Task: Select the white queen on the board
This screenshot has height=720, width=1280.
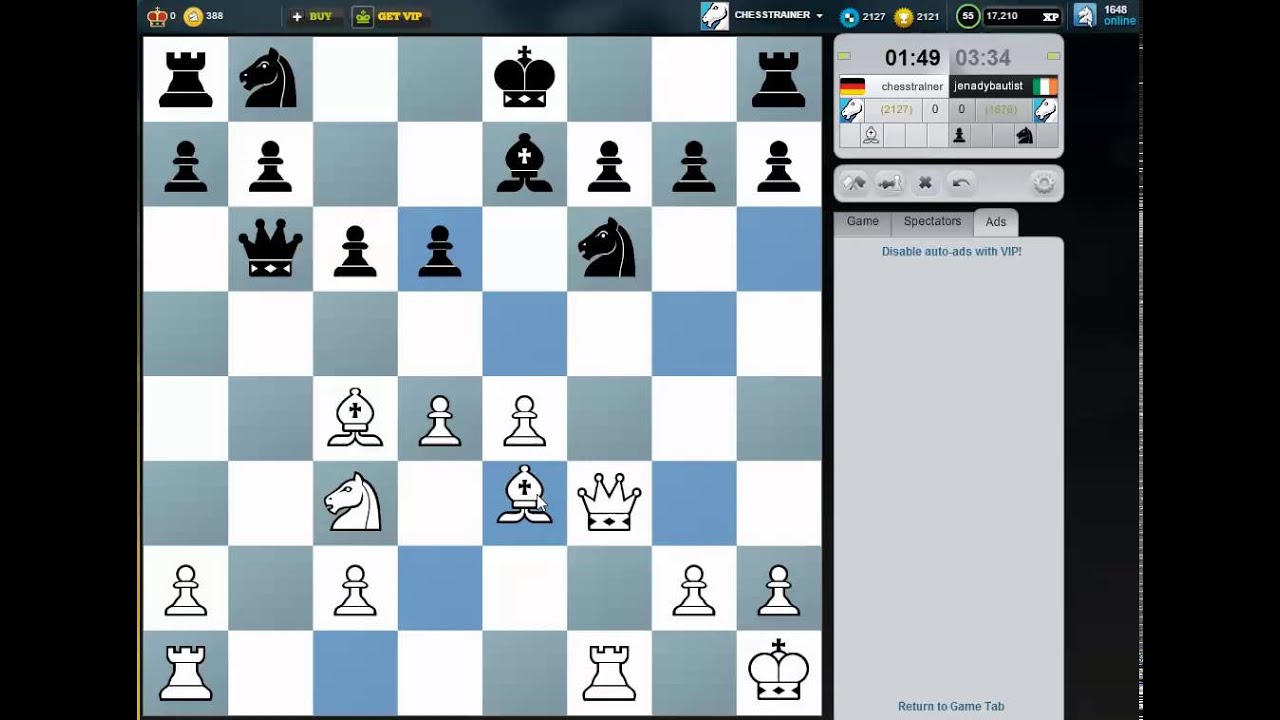Action: coord(609,502)
